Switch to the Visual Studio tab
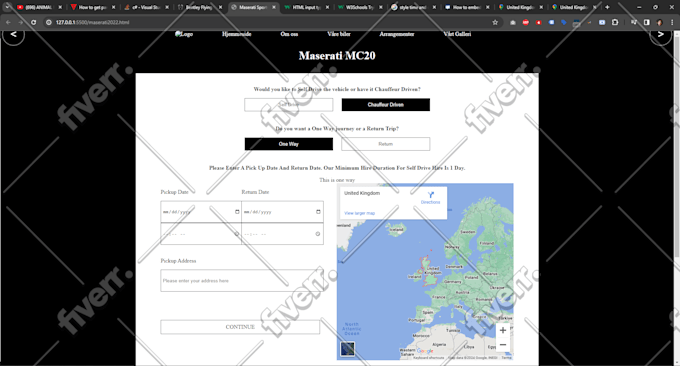Viewport: 680px width, 366px height. [146, 7]
